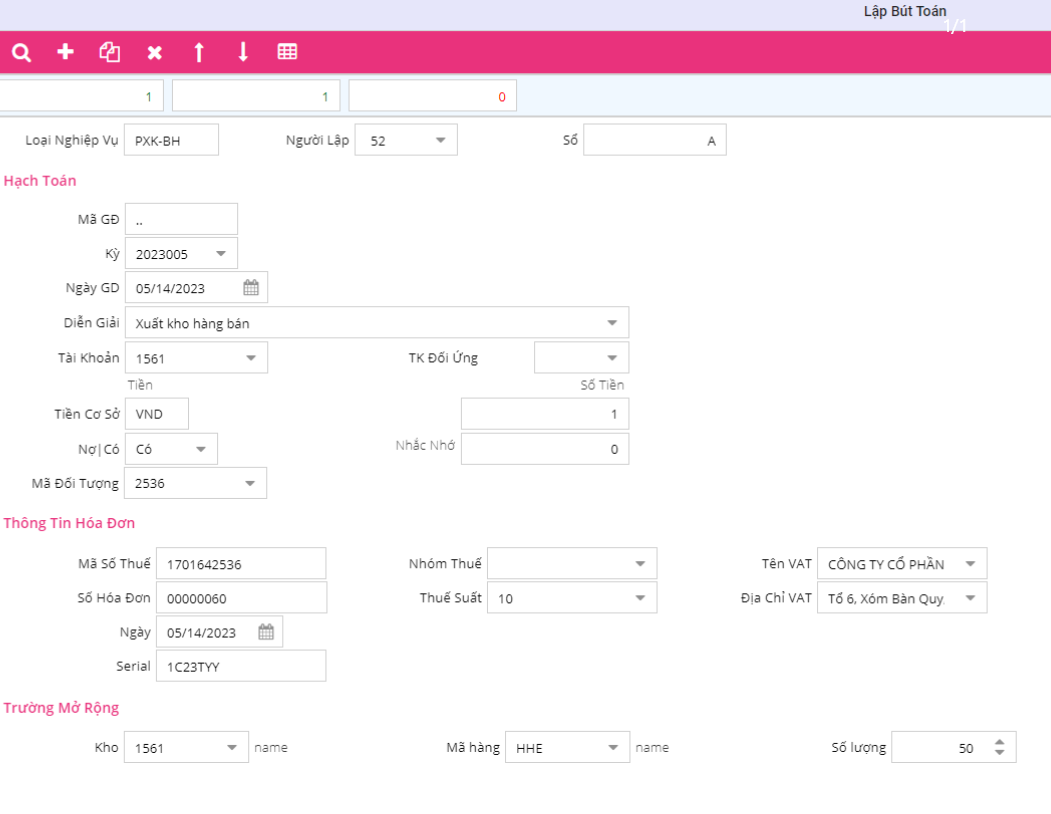Add a new entry with plus icon
This screenshot has width=1051, height=814.
(66, 52)
